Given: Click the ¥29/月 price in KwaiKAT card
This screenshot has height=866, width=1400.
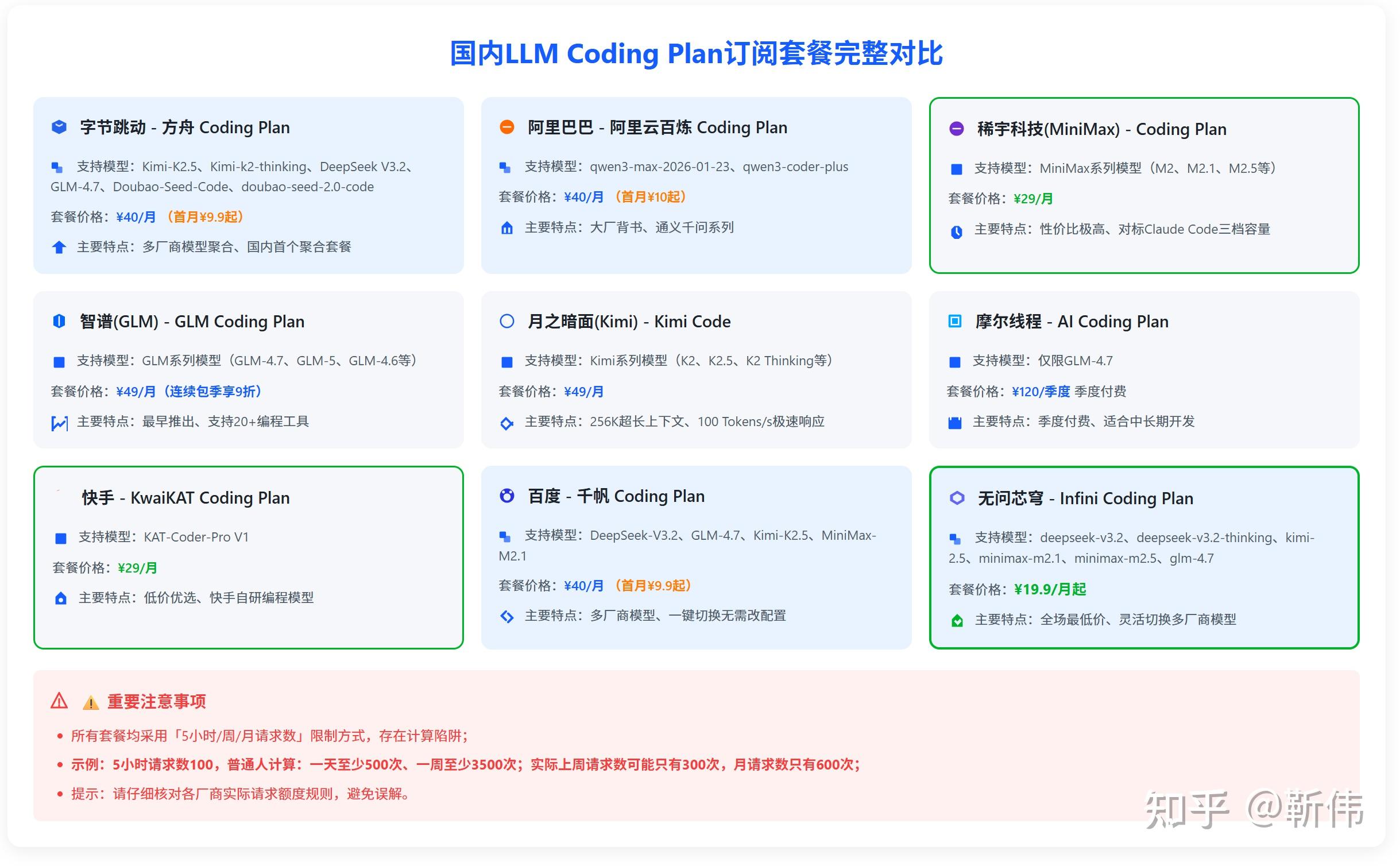Looking at the screenshot, I should 137,568.
